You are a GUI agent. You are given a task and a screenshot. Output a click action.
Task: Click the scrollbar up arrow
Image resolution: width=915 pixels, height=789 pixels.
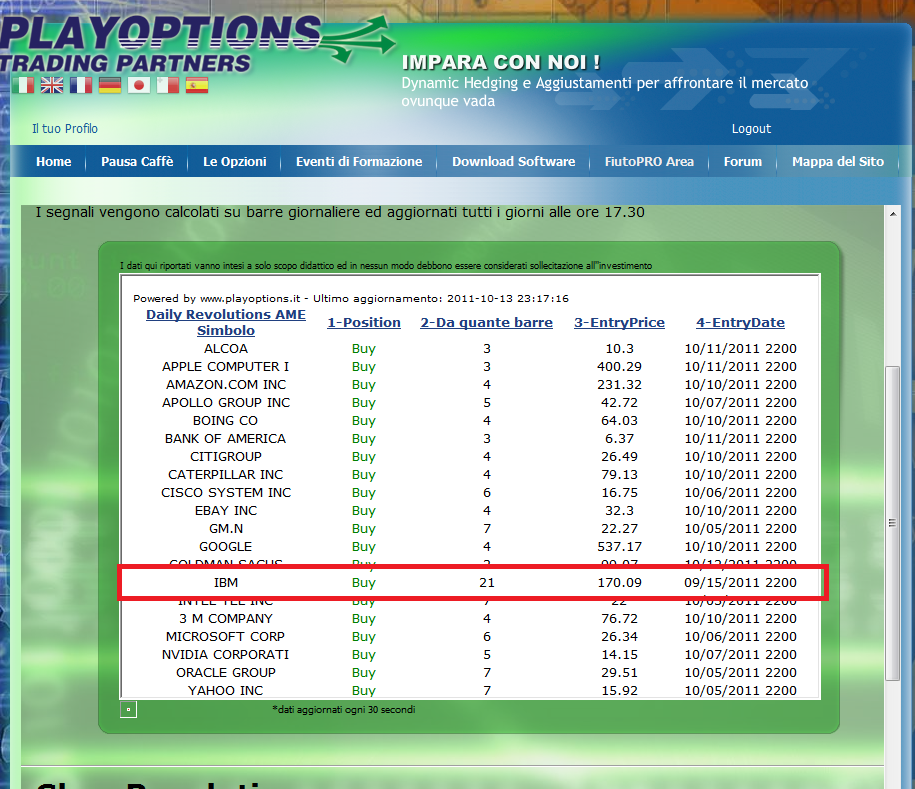893,214
